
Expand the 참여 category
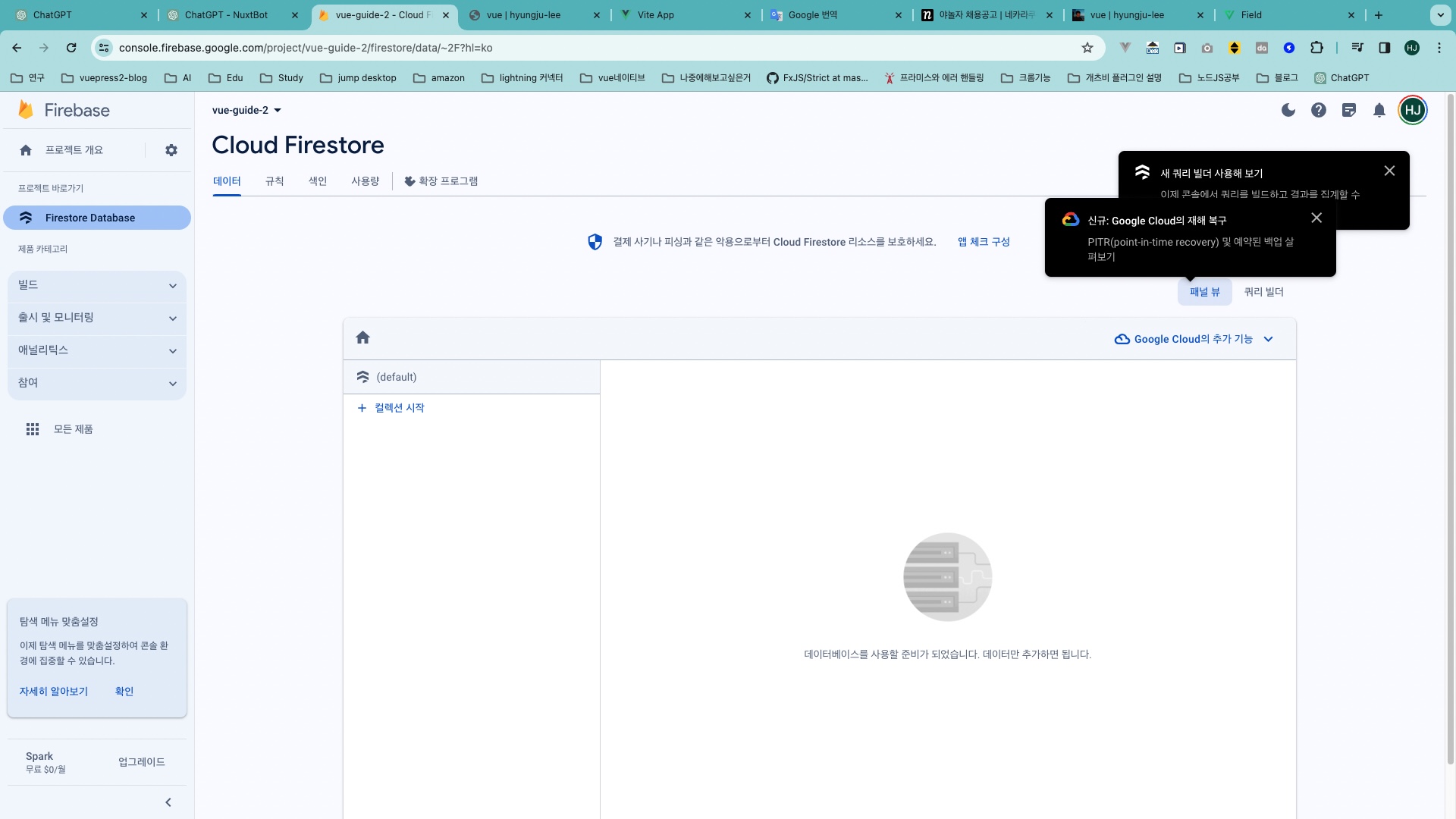pos(97,383)
